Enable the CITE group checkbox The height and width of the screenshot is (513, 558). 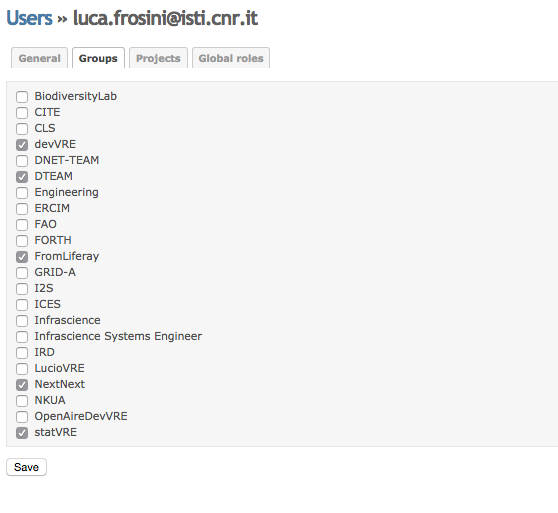(x=22, y=112)
